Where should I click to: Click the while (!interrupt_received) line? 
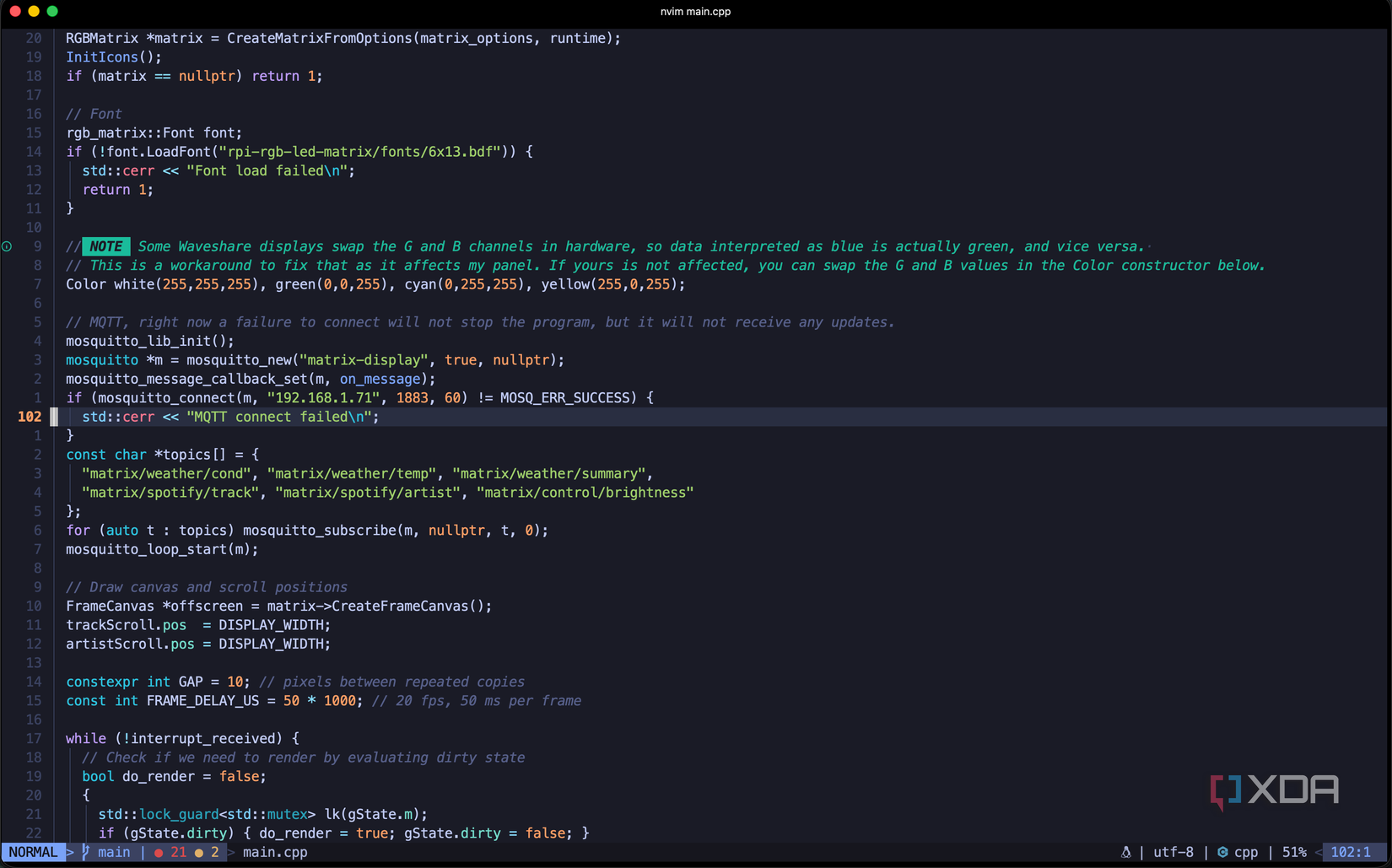tap(182, 738)
